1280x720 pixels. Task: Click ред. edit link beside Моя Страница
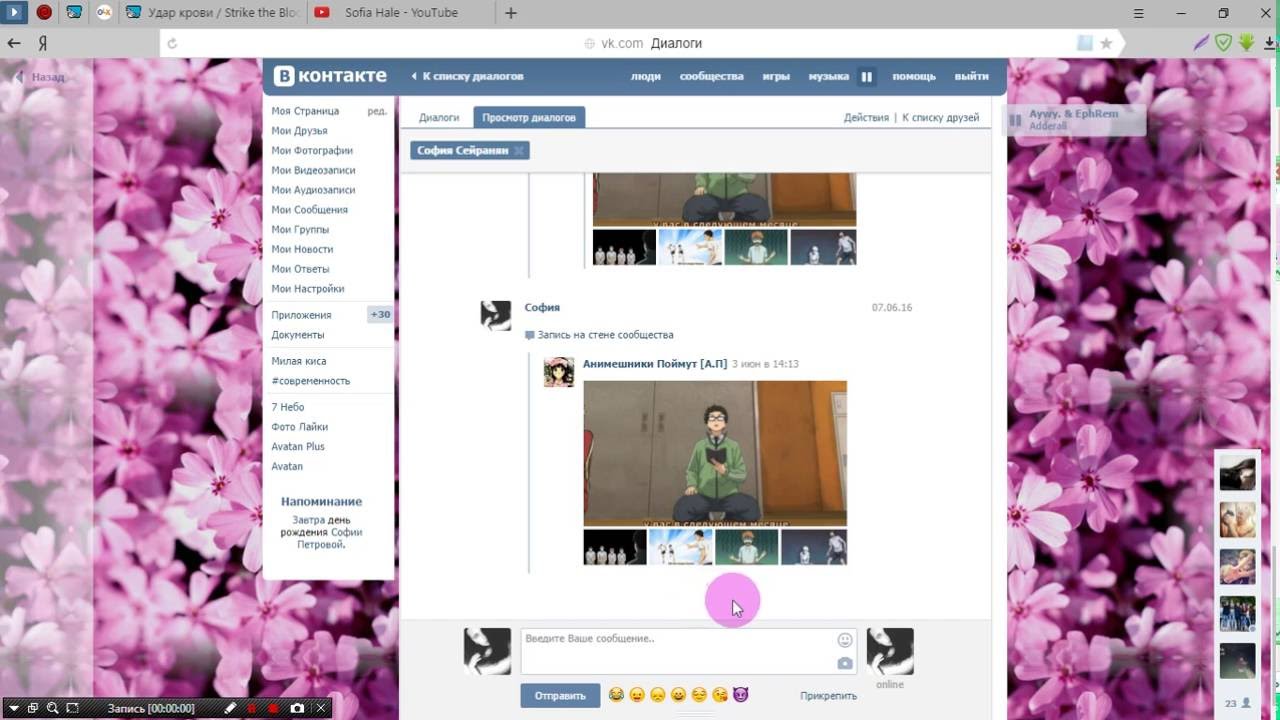377,111
